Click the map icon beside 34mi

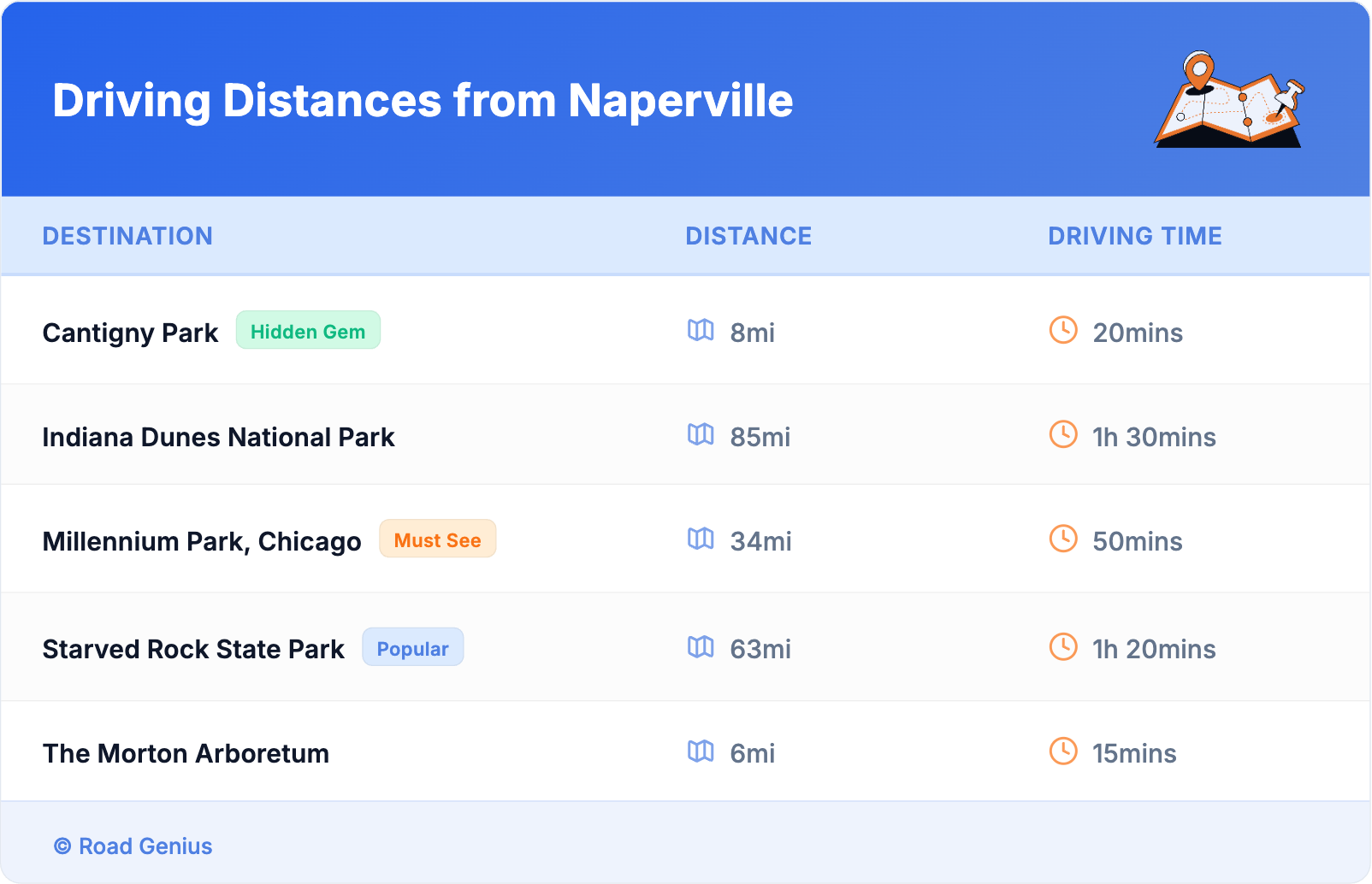coord(701,539)
